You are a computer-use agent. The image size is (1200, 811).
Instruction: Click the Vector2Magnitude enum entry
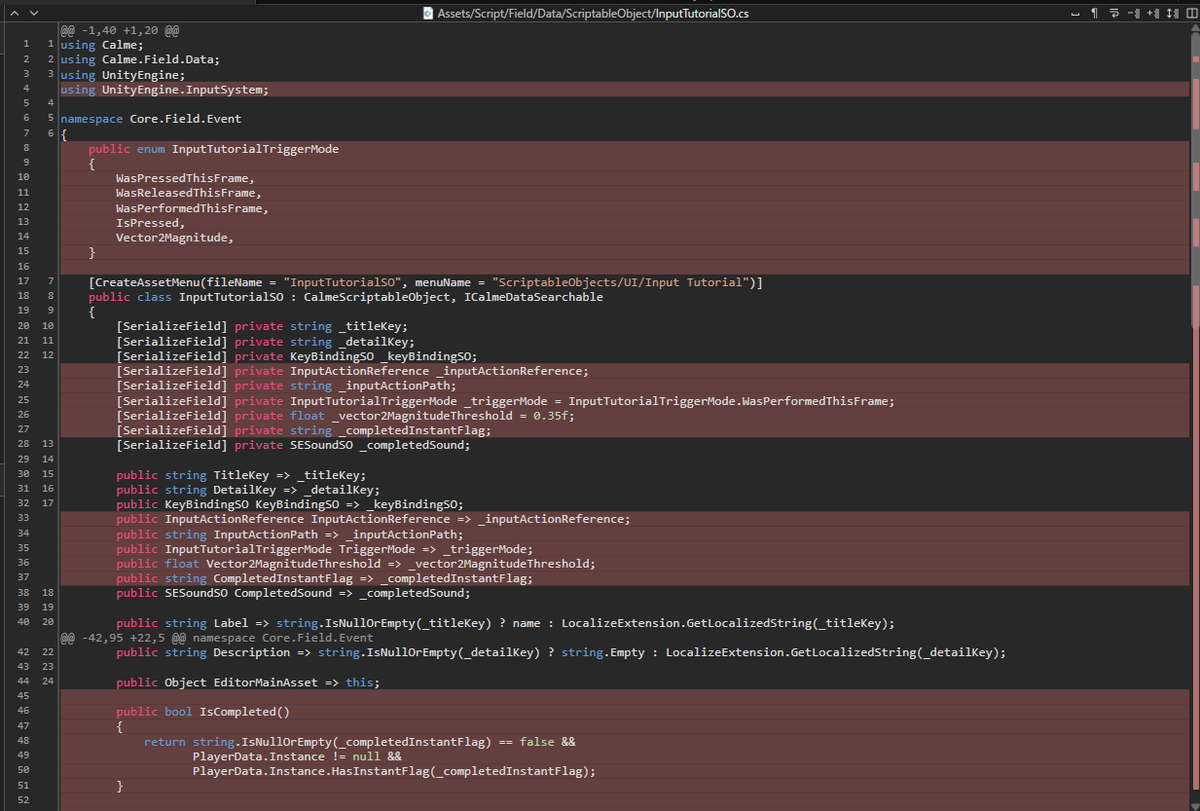[x=175, y=238]
